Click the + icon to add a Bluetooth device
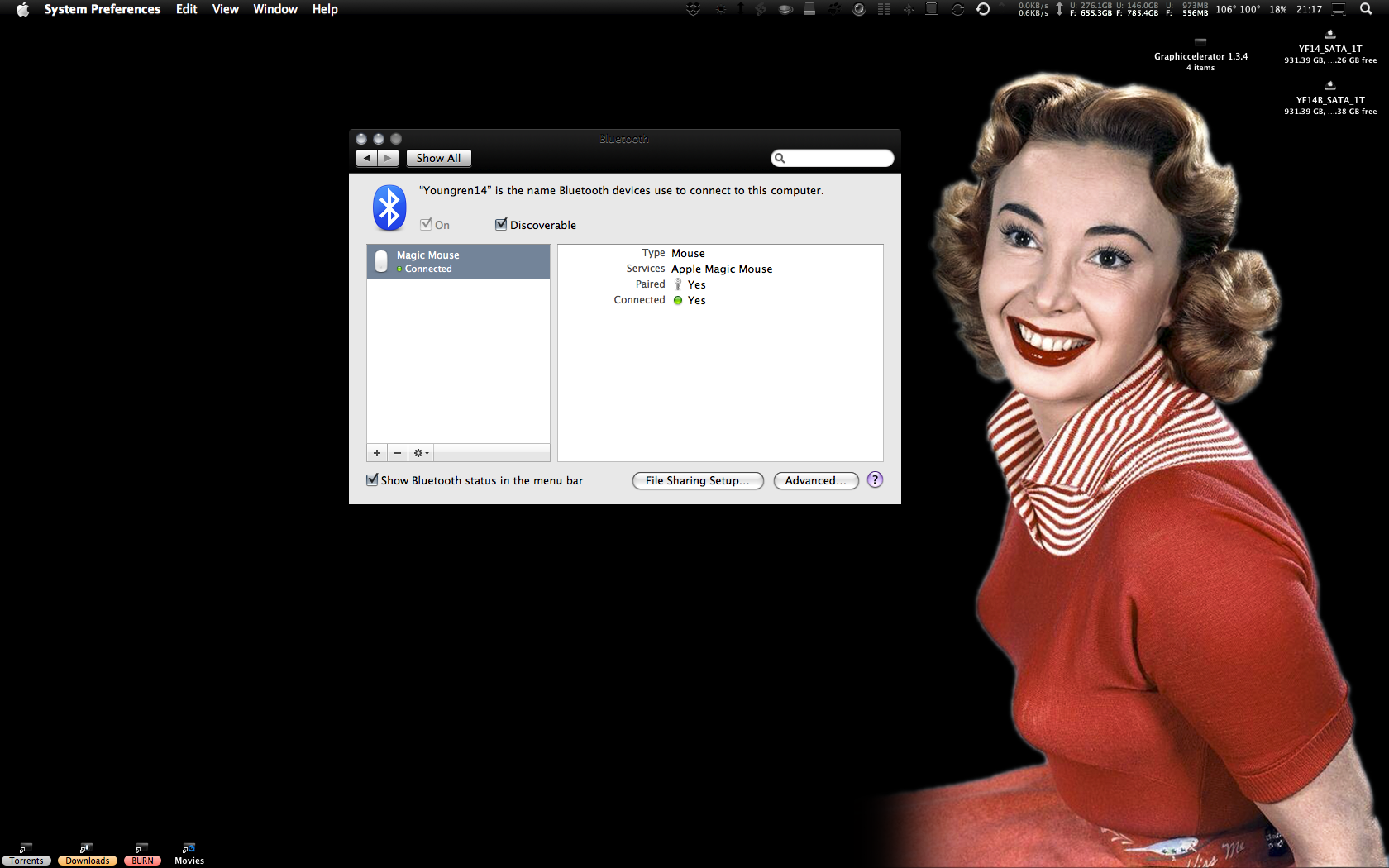The height and width of the screenshot is (868, 1389). coord(377,452)
